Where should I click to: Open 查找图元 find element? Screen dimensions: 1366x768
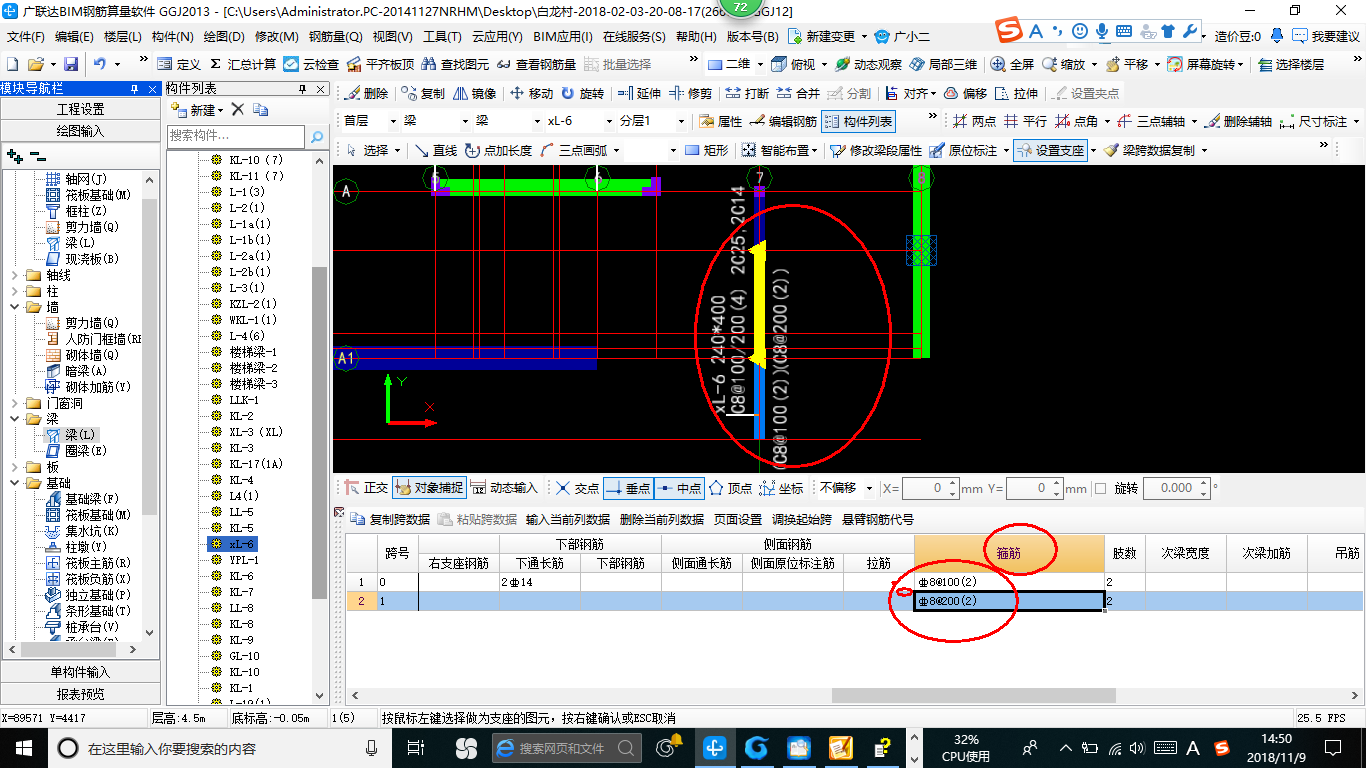coord(456,64)
